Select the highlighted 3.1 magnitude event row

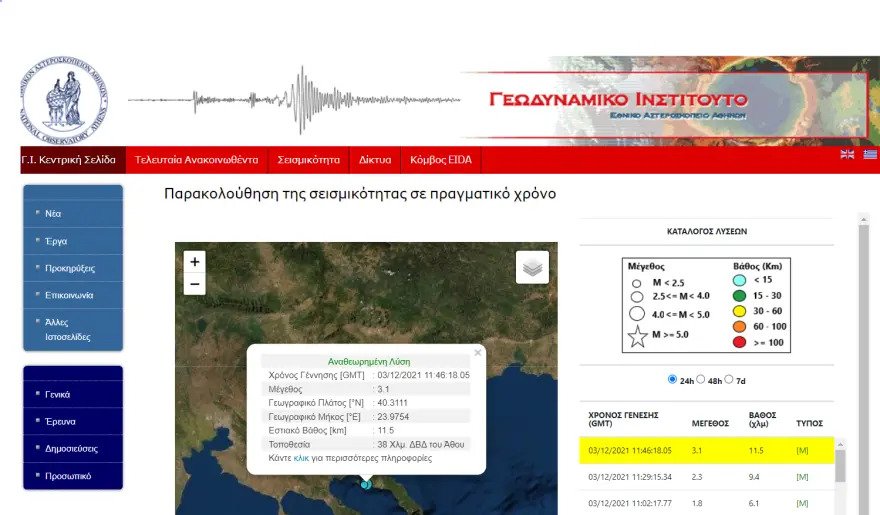(x=707, y=450)
